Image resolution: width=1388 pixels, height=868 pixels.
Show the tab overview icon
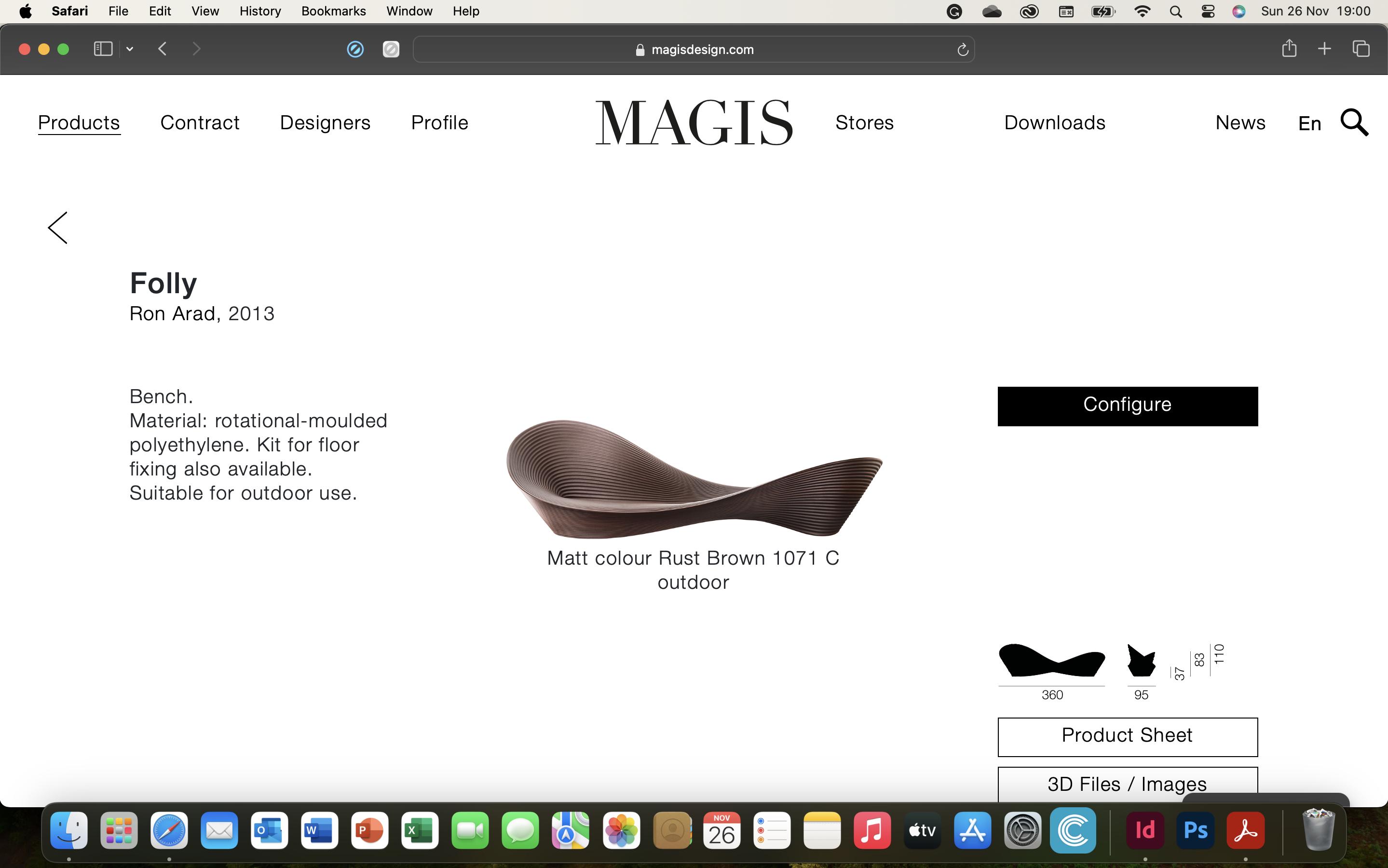(x=1361, y=49)
